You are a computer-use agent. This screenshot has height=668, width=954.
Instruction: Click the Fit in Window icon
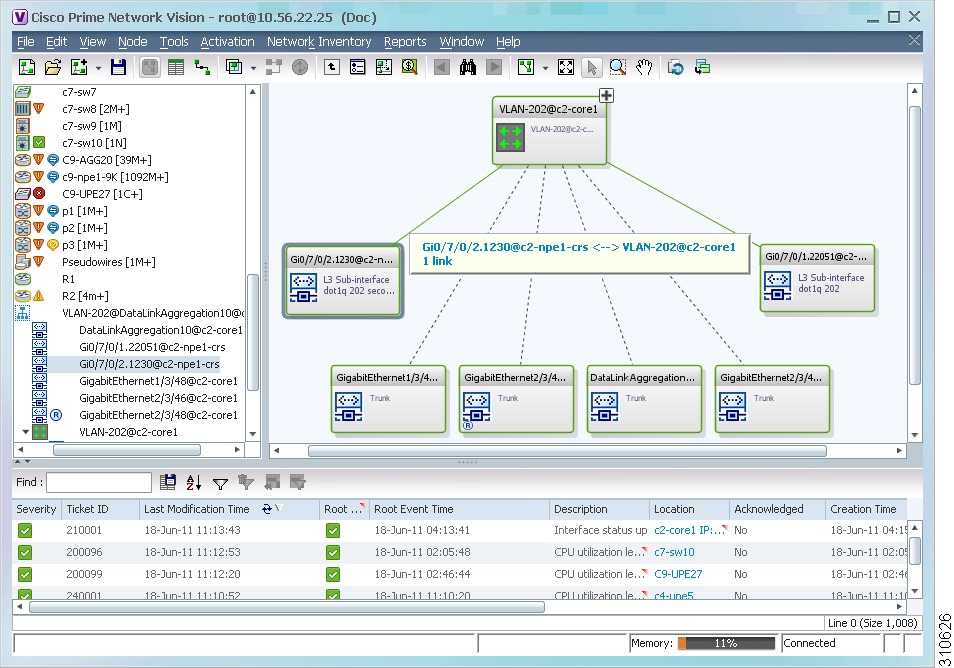click(x=566, y=67)
